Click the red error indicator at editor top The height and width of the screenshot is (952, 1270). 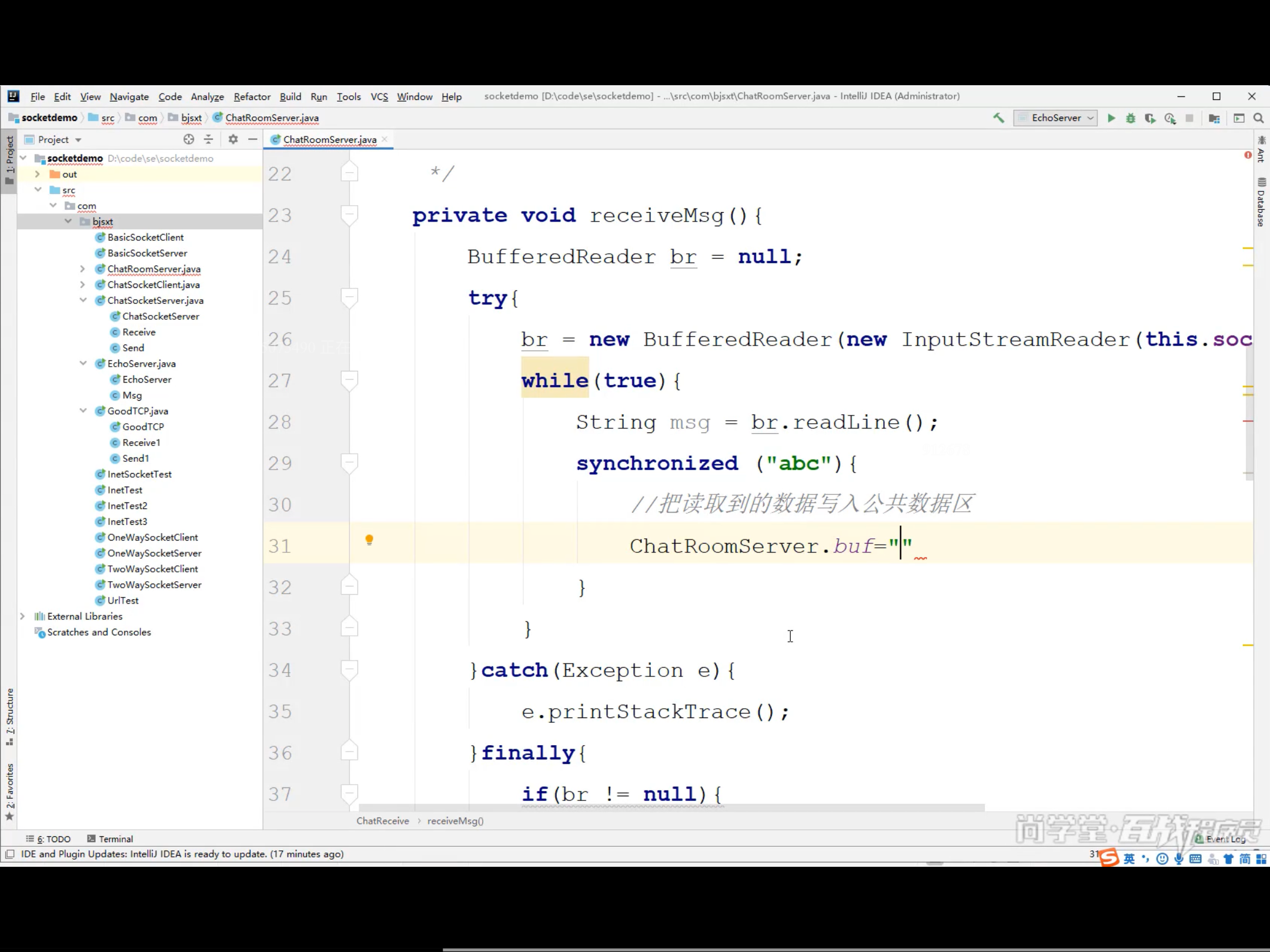click(x=1248, y=155)
